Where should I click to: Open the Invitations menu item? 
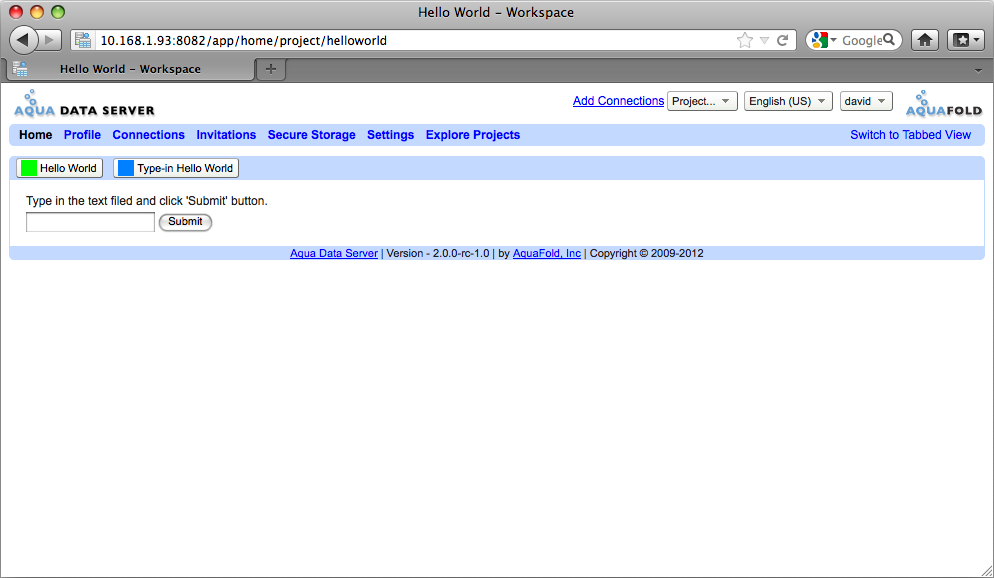226,135
